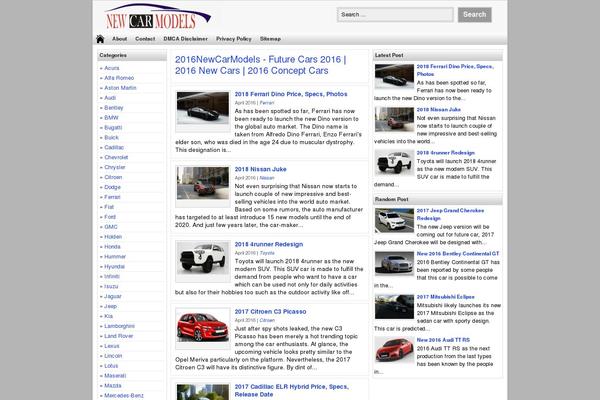Select the Jaguar category
Viewport: 600px width, 400px height.
pyautogui.click(x=112, y=296)
